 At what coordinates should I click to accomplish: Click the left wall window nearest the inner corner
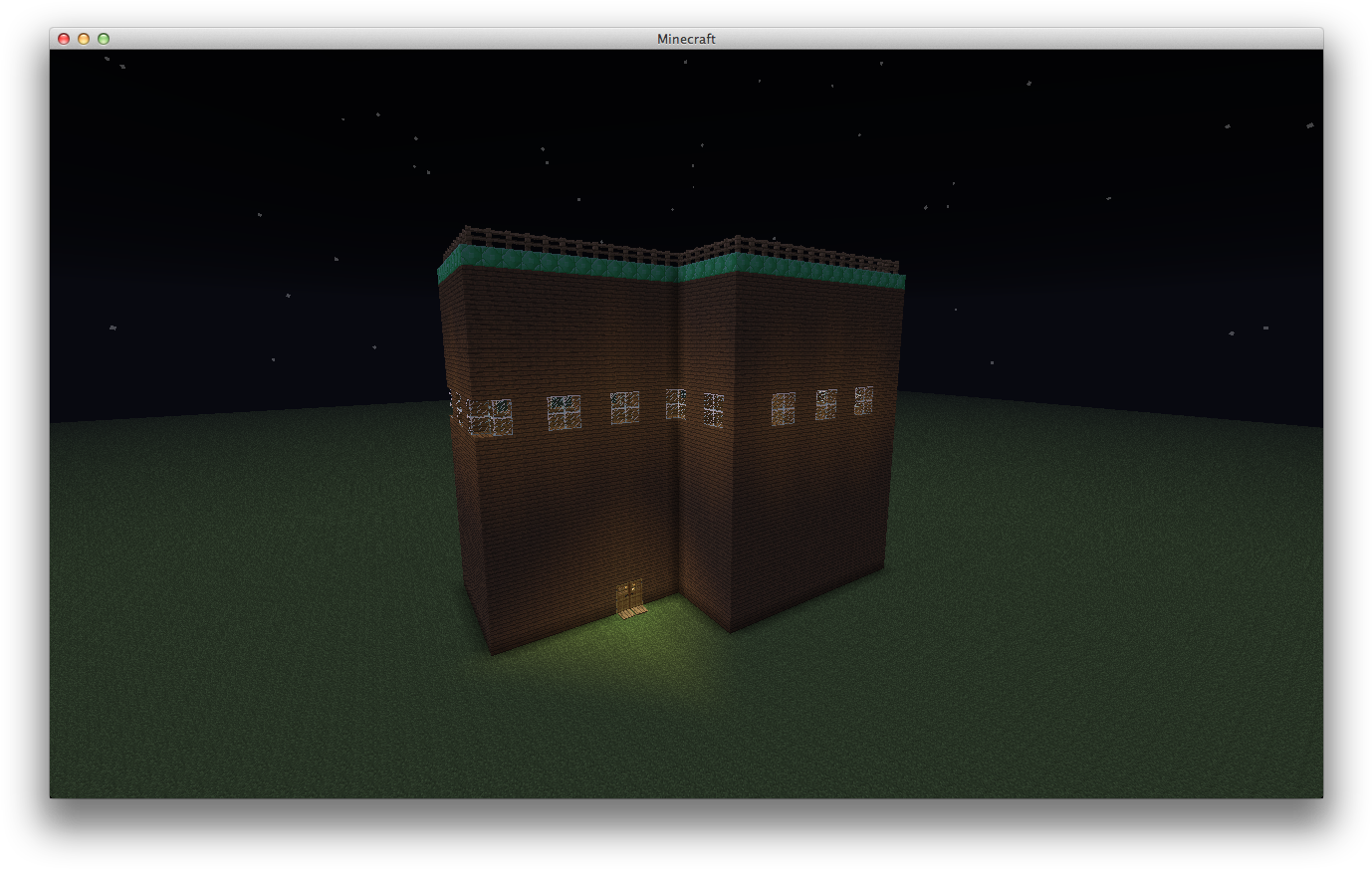[676, 403]
